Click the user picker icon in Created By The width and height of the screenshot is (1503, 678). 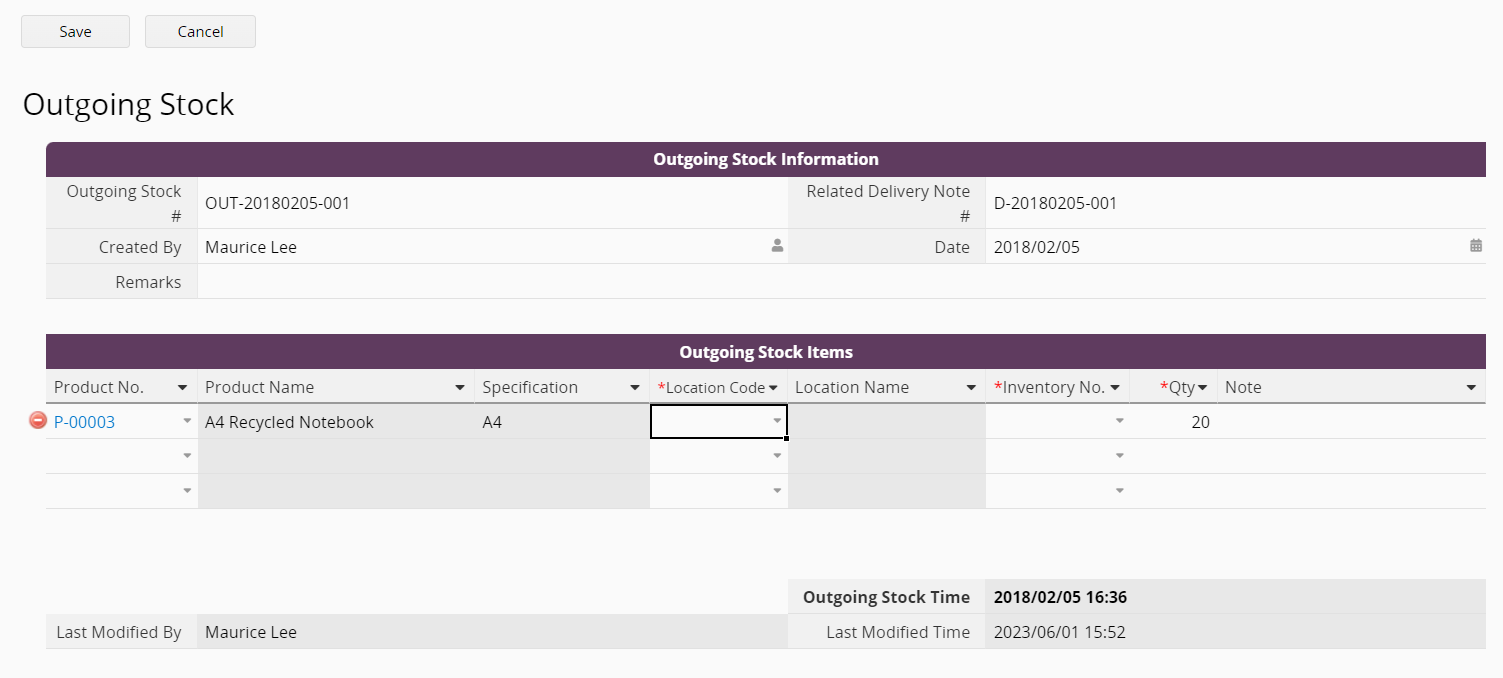point(777,246)
